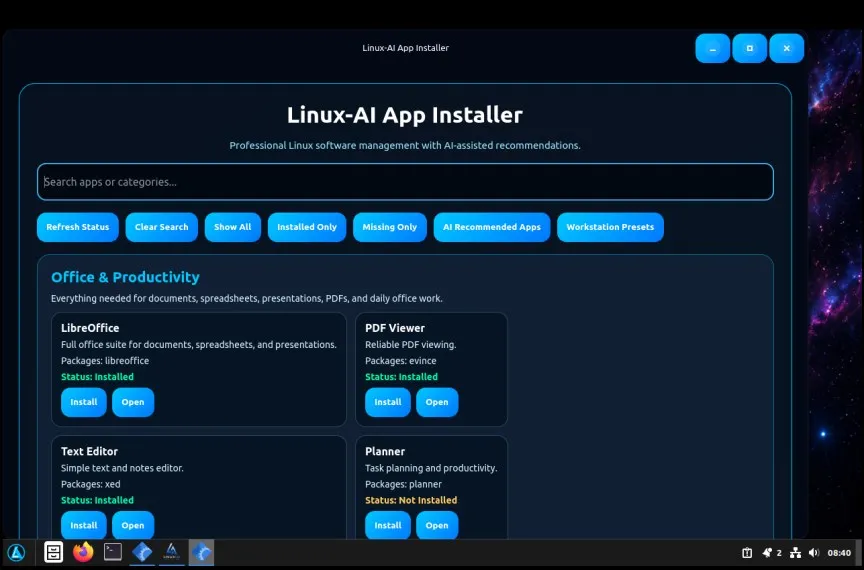Open LibreOffice with its Open button
Image resolution: width=864 pixels, height=570 pixels.
click(x=133, y=402)
